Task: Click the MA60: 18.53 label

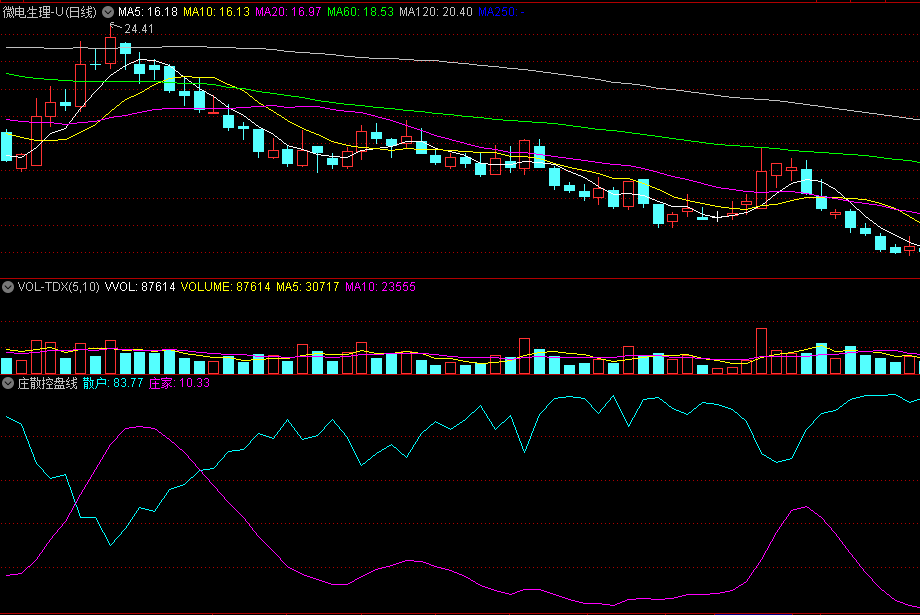Action: click(360, 12)
